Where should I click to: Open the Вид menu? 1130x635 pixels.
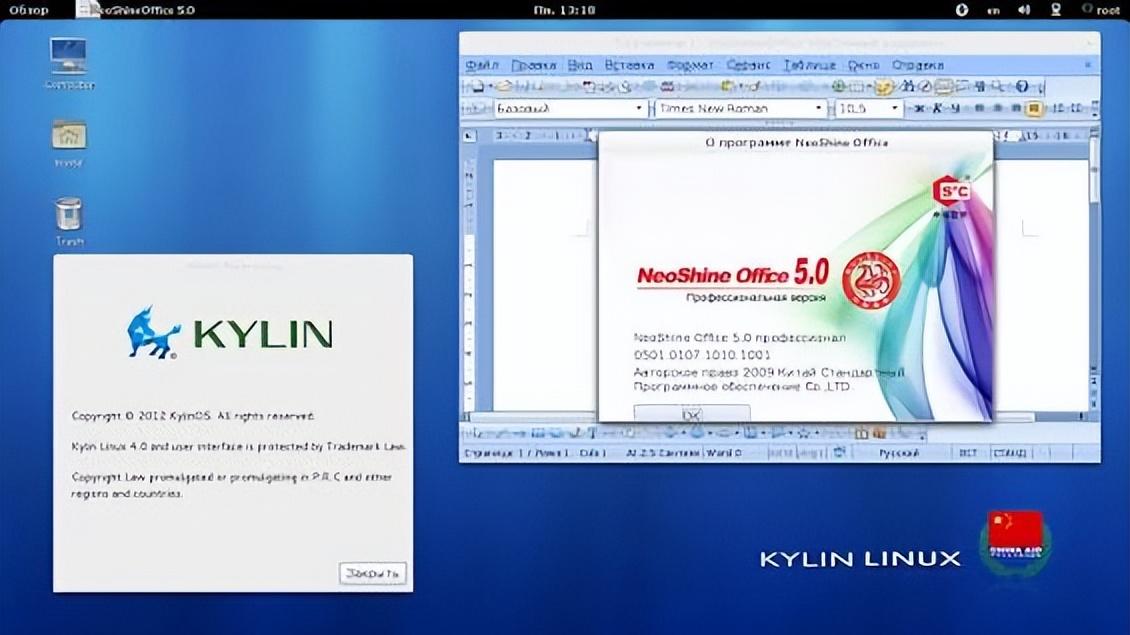pos(579,65)
